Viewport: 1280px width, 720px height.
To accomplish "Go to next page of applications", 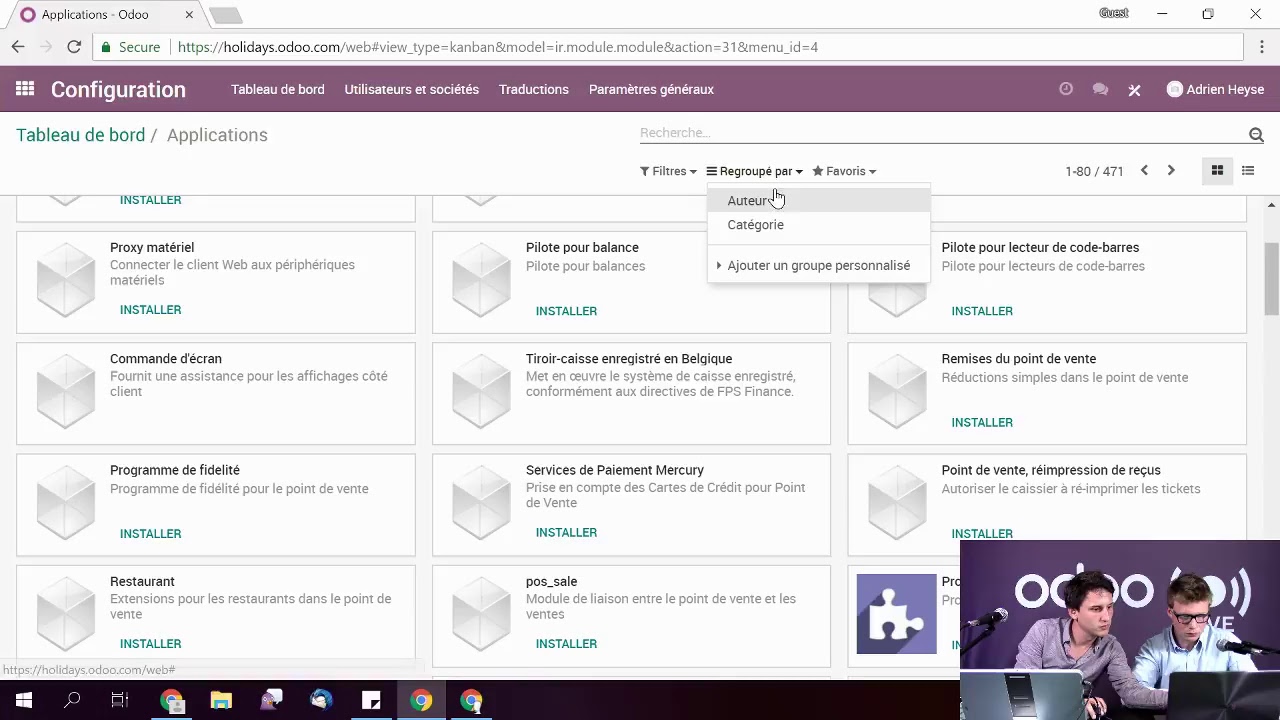I will click(1171, 171).
